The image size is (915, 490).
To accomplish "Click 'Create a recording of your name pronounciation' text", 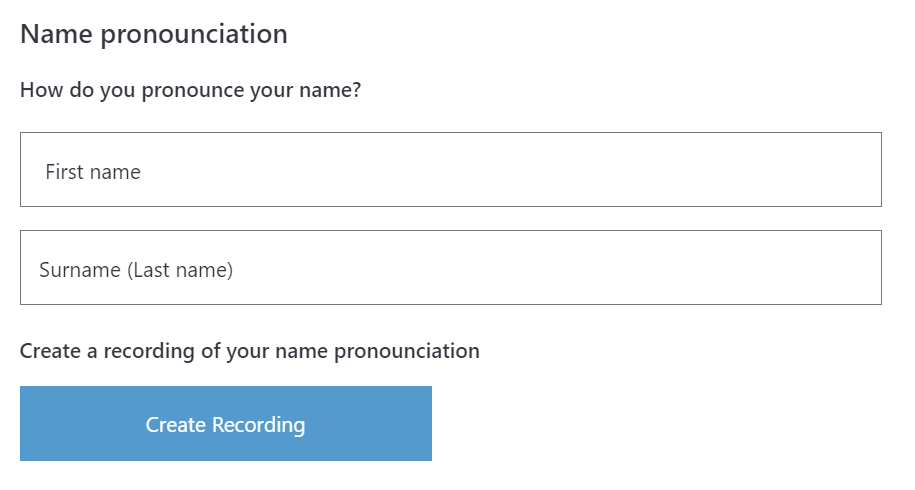I will pos(250,351).
